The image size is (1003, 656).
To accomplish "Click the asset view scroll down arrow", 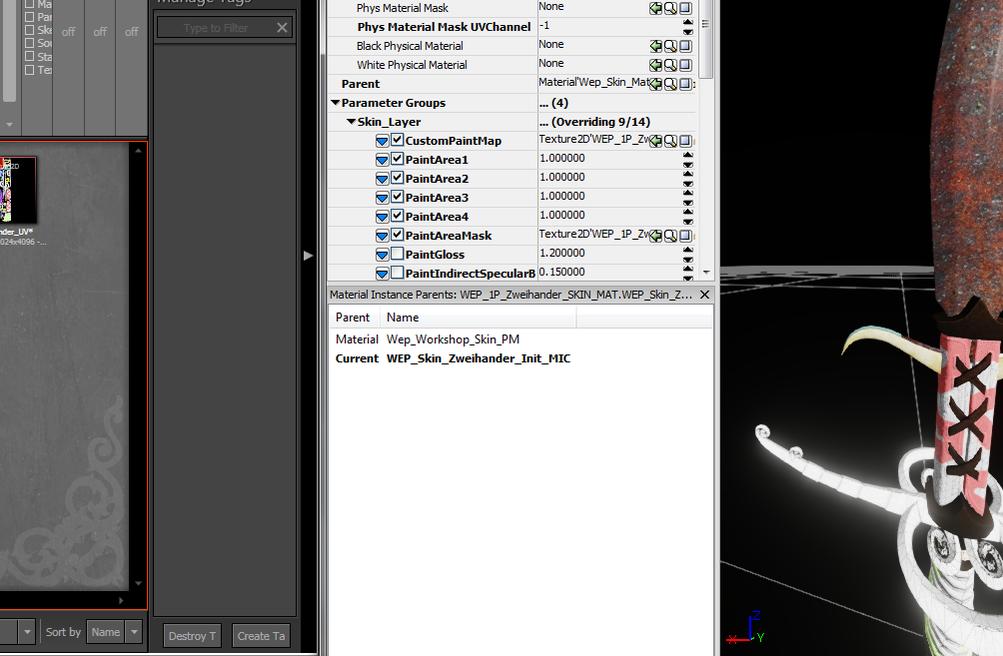I will click(x=138, y=583).
